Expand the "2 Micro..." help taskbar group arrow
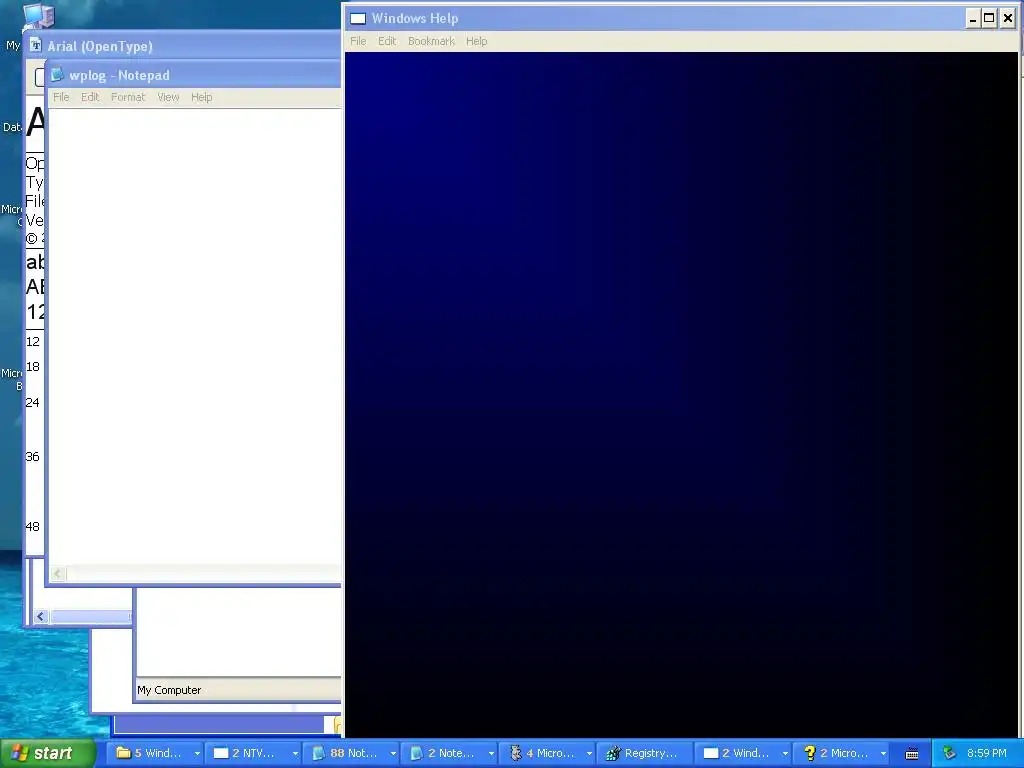1024x768 pixels. click(882, 754)
